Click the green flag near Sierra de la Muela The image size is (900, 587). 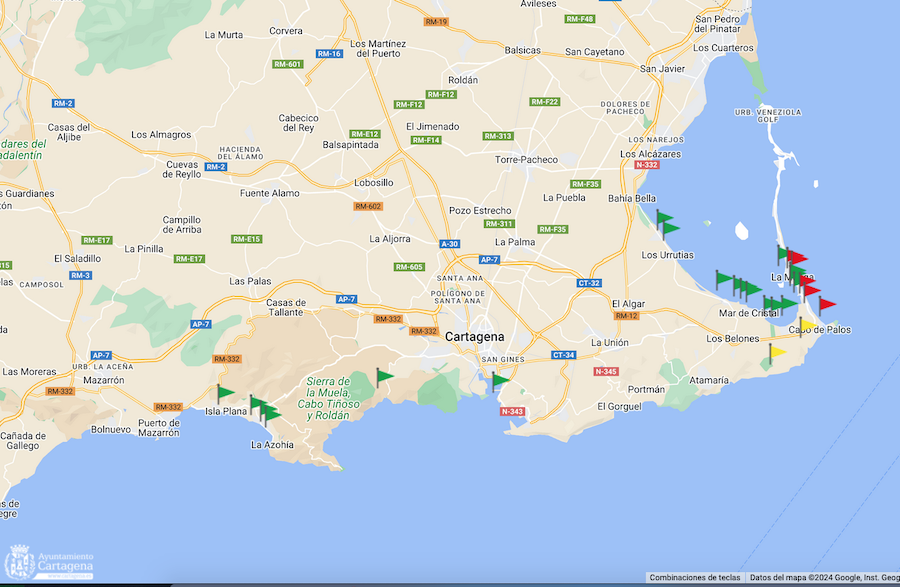tap(384, 376)
